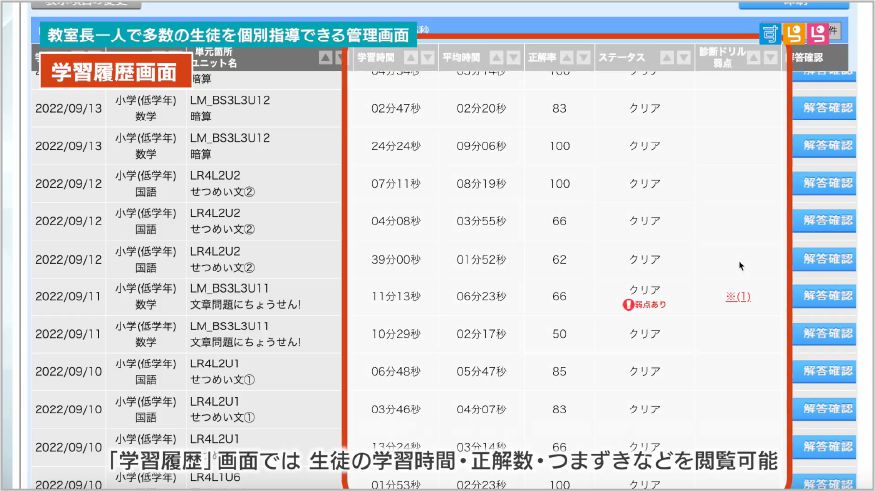875x491 pixels.
Task: Sort 正解率 column descending
Action: [583, 58]
